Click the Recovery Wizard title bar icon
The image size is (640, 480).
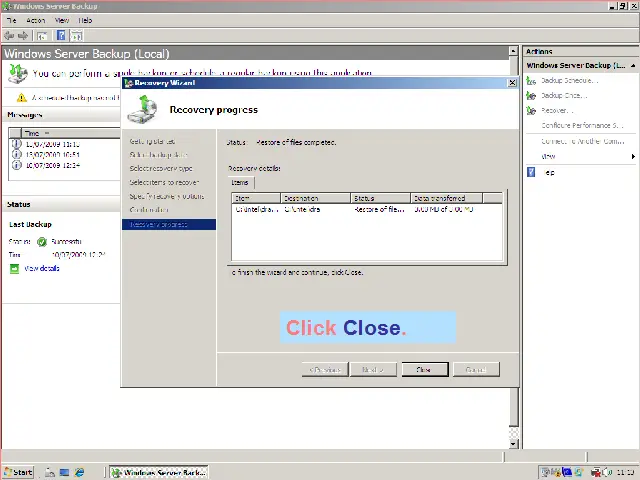point(129,83)
